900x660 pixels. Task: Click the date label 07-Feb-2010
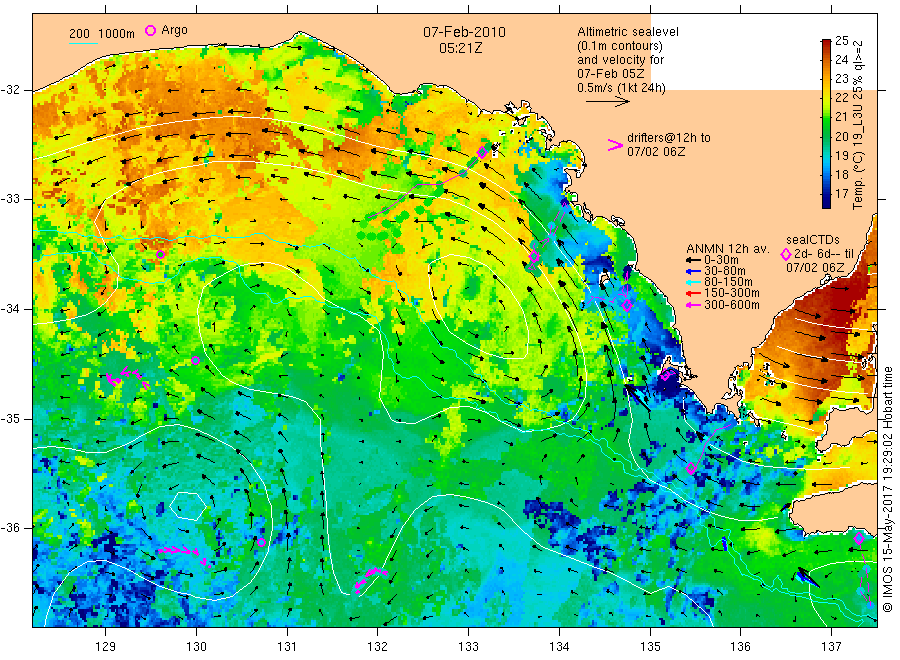[x=464, y=32]
